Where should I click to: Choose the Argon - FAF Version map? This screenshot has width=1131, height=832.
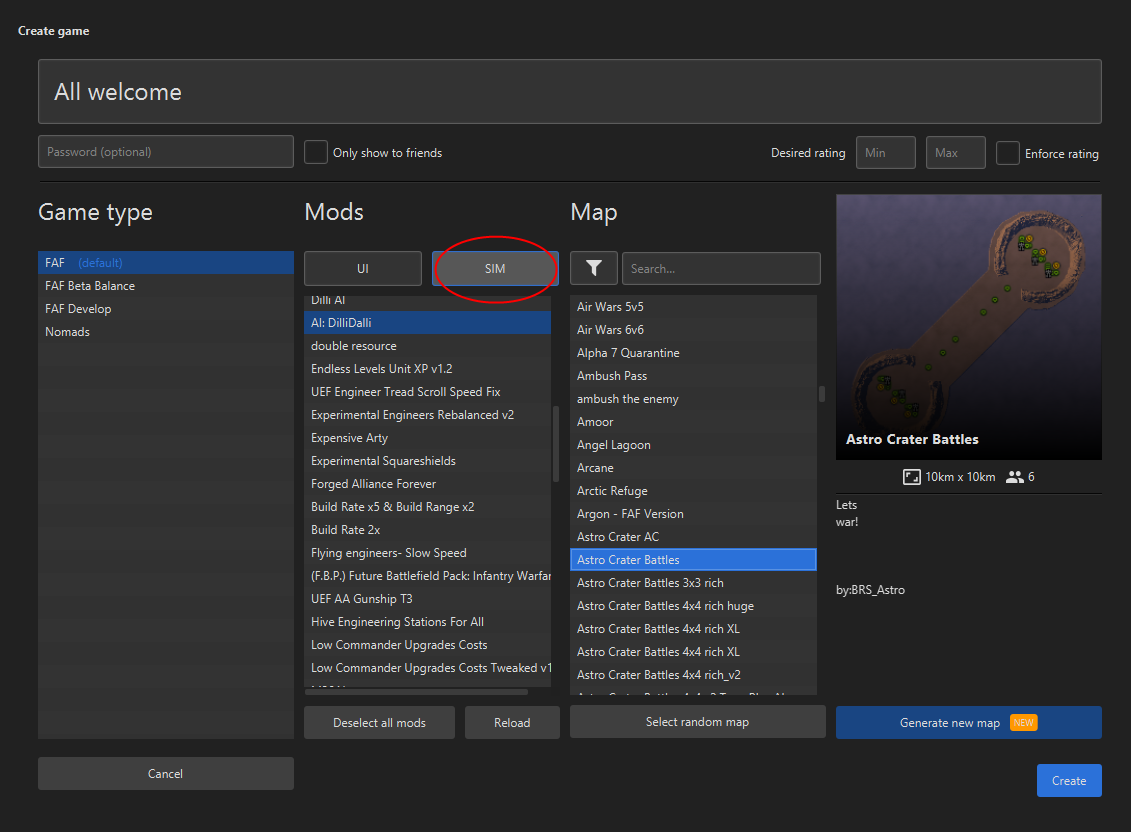[x=693, y=514]
